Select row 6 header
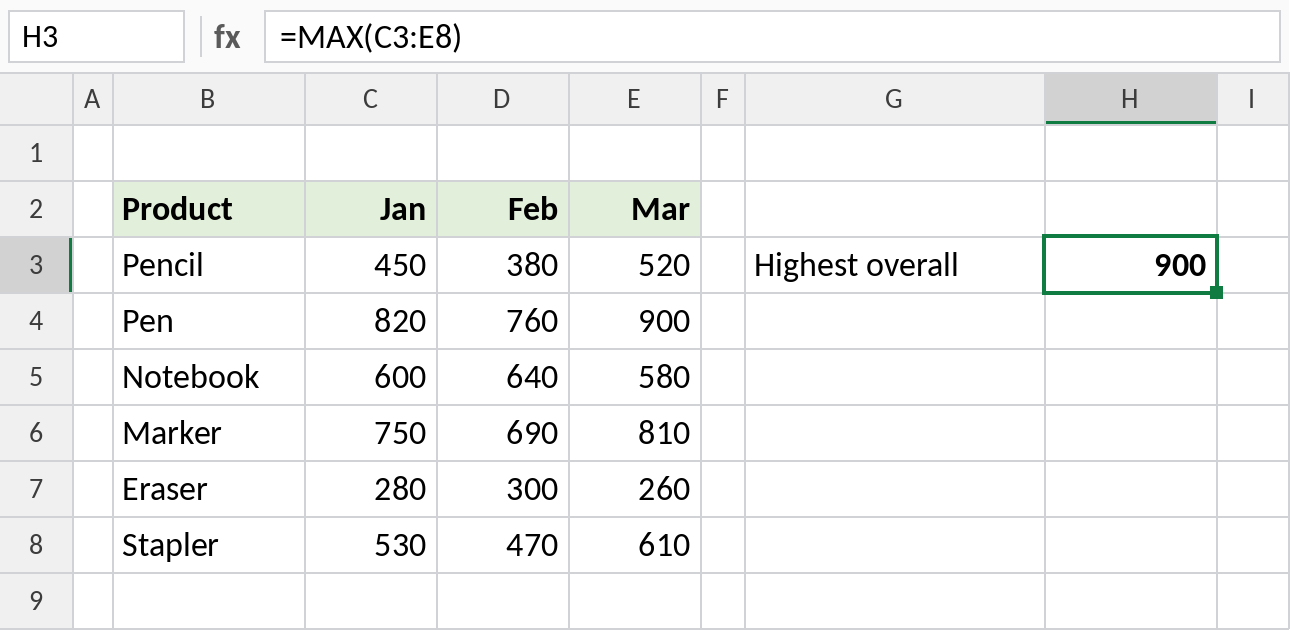The height and width of the screenshot is (630, 1290). (x=36, y=433)
